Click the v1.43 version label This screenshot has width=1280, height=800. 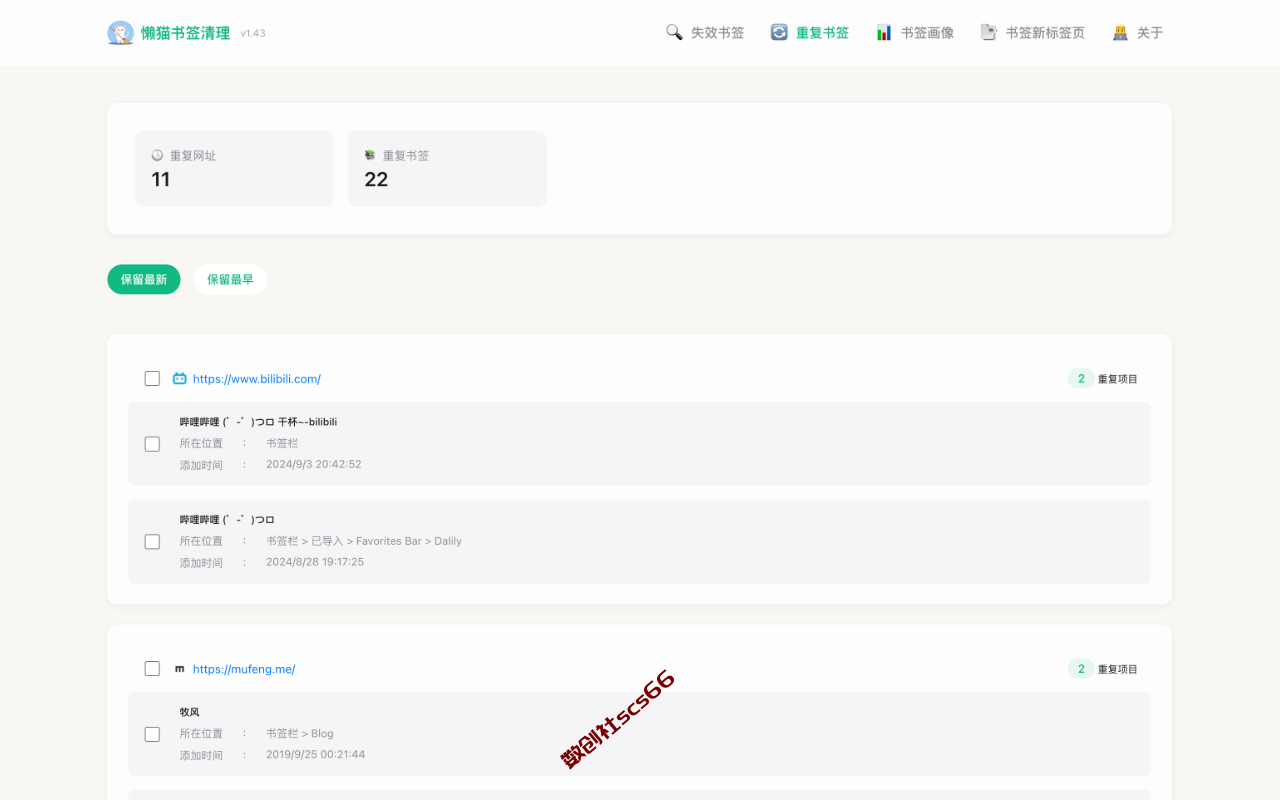coord(253,33)
